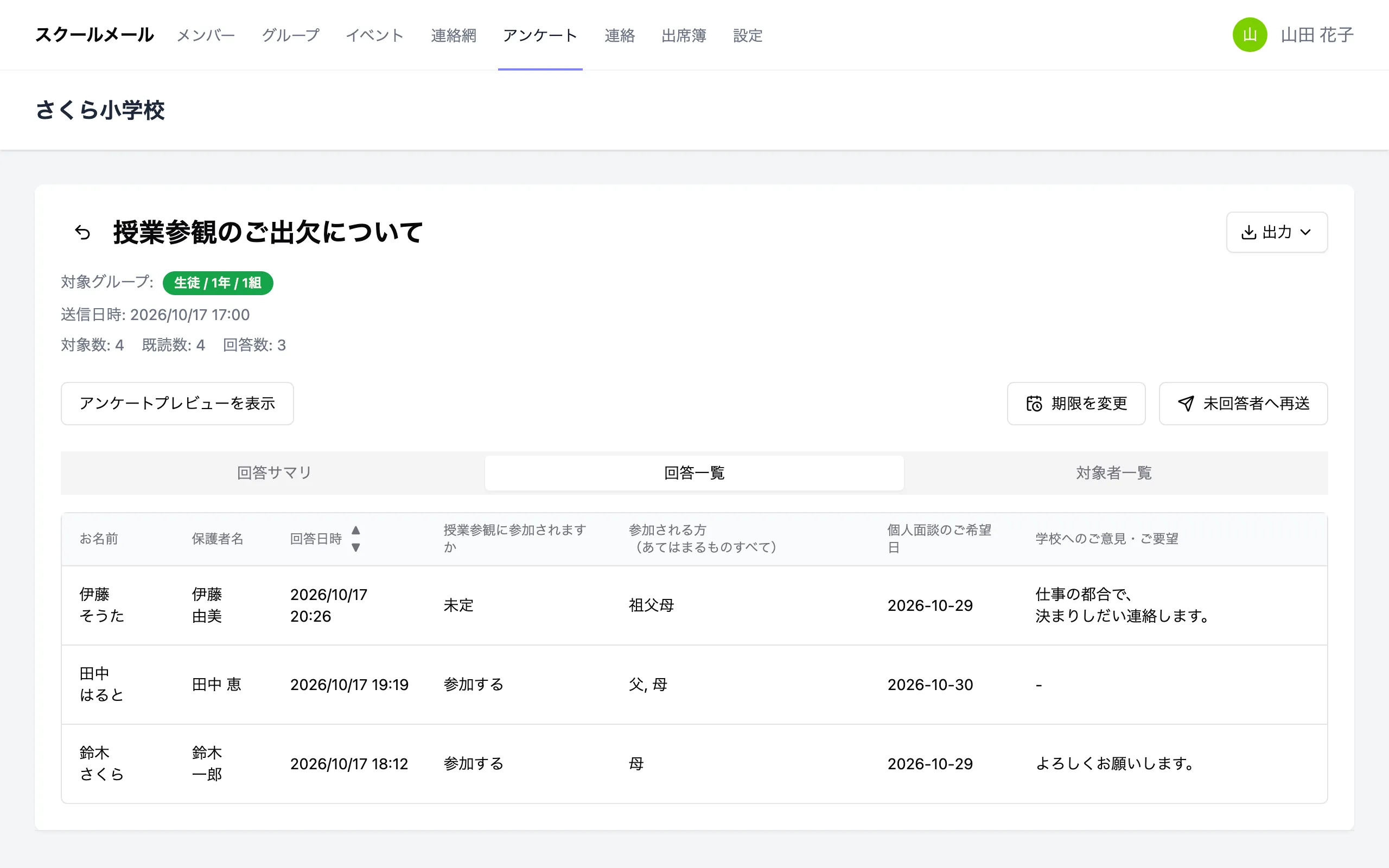Click the スクールメール logo
The image size is (1389, 868).
pos(95,35)
